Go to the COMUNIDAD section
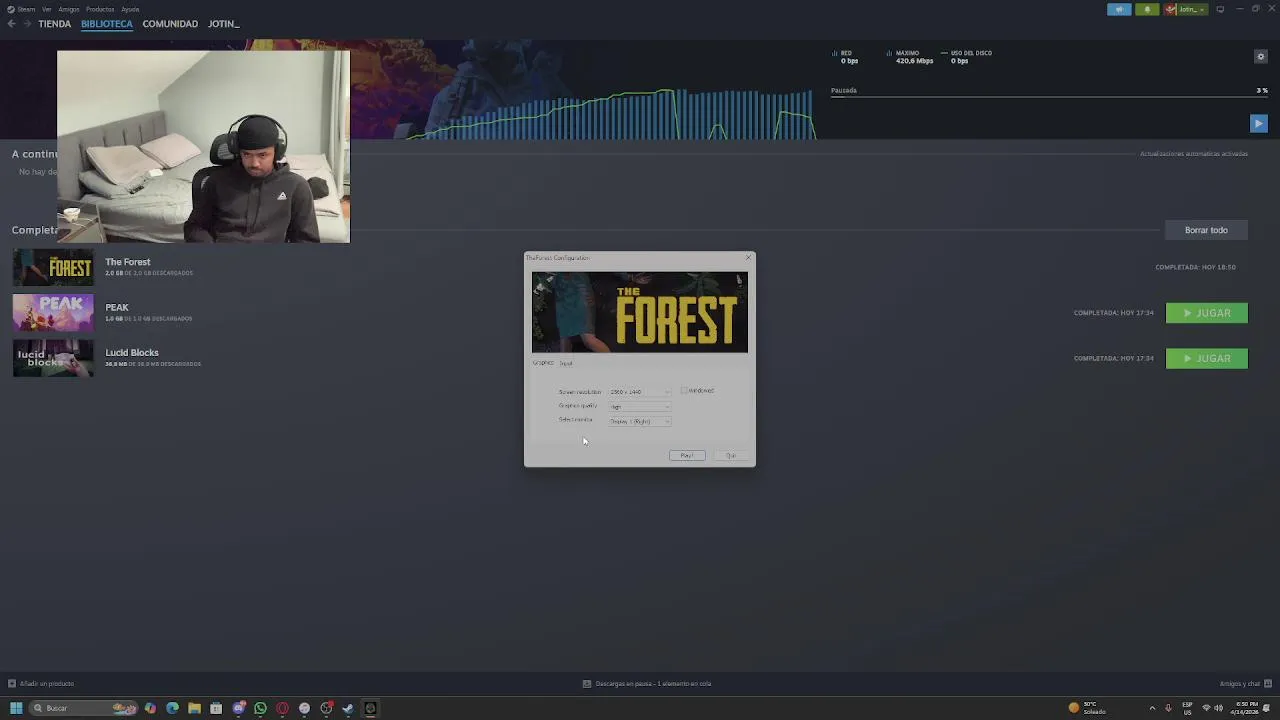This screenshot has width=1280, height=720. [170, 24]
